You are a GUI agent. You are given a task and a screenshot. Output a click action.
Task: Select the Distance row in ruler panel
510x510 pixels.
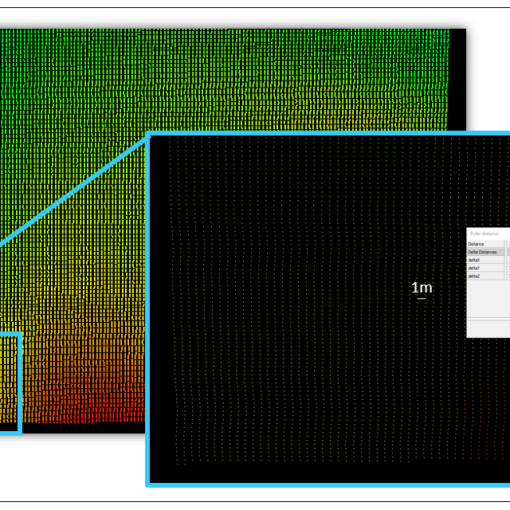coord(488,244)
